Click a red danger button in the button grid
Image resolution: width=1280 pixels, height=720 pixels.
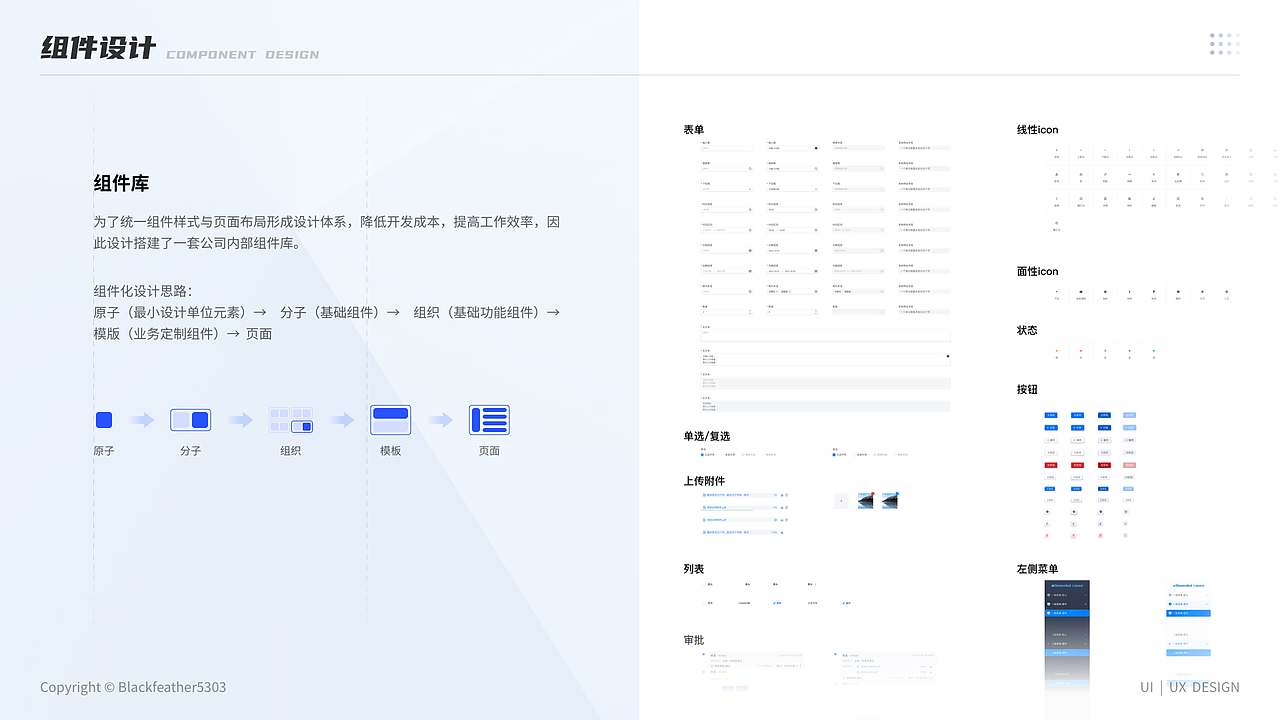coord(1050,465)
